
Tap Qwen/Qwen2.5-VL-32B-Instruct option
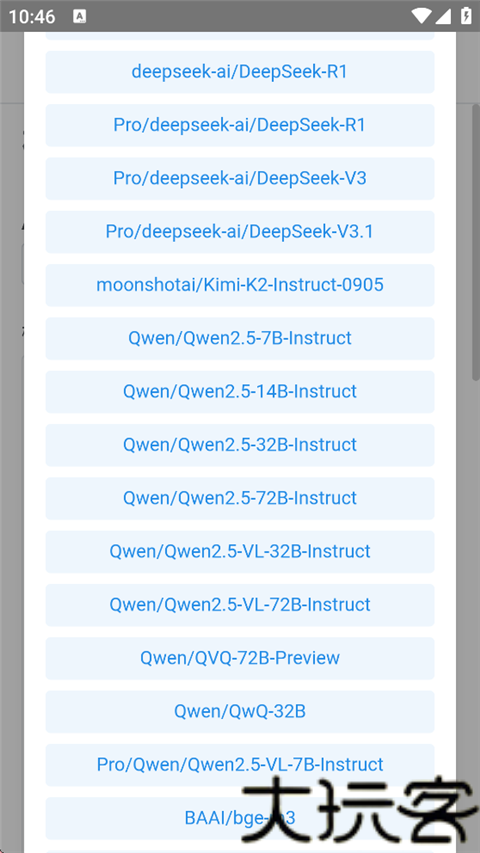point(239,552)
